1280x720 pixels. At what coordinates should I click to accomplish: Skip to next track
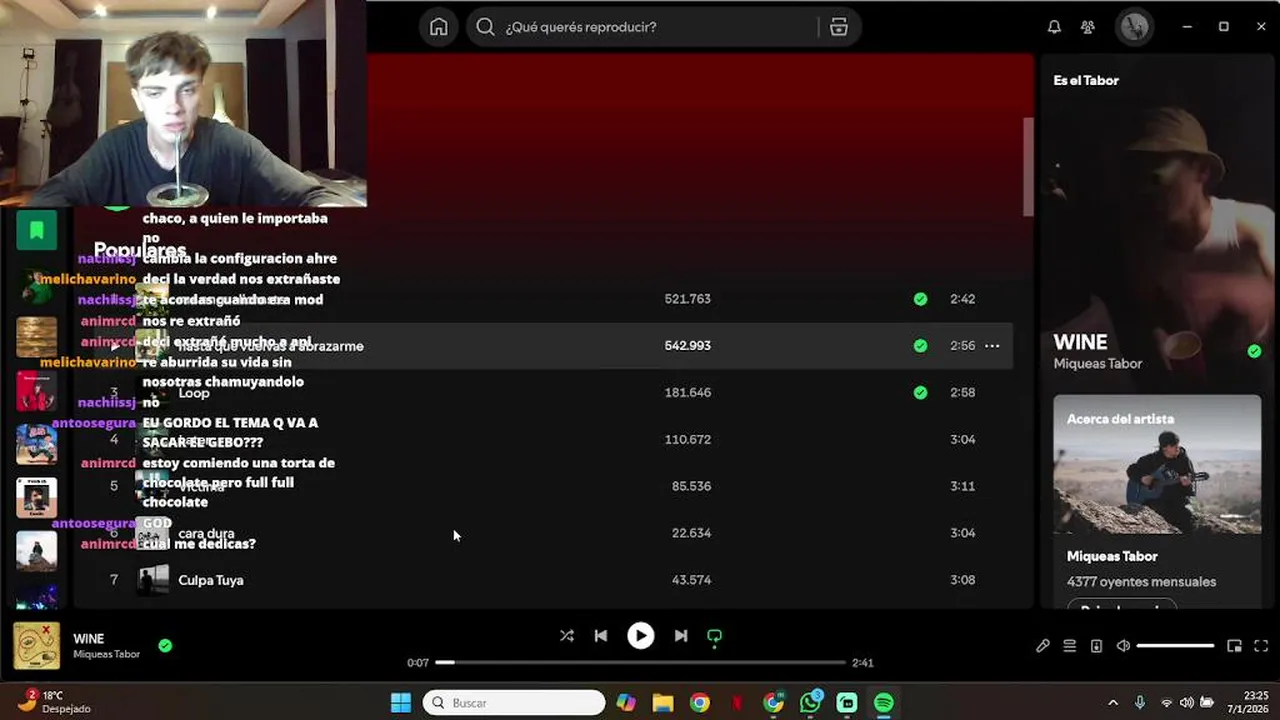681,636
